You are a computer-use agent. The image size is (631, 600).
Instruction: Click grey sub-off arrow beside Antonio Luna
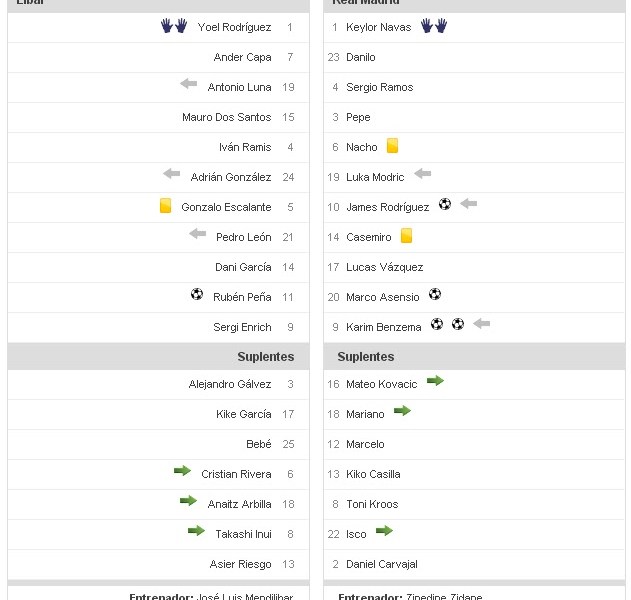pyautogui.click(x=188, y=84)
